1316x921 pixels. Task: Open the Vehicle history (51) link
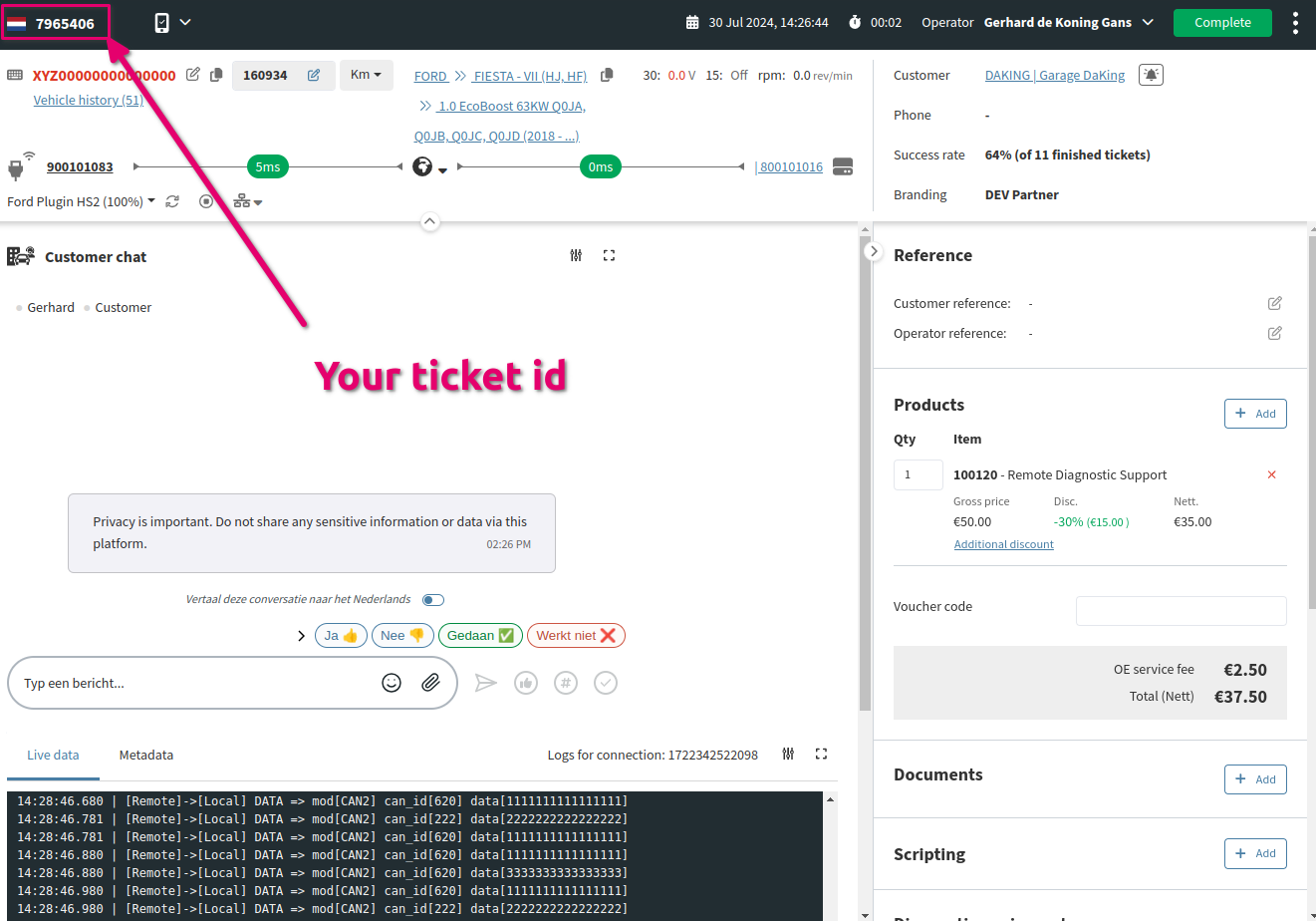[x=89, y=101]
